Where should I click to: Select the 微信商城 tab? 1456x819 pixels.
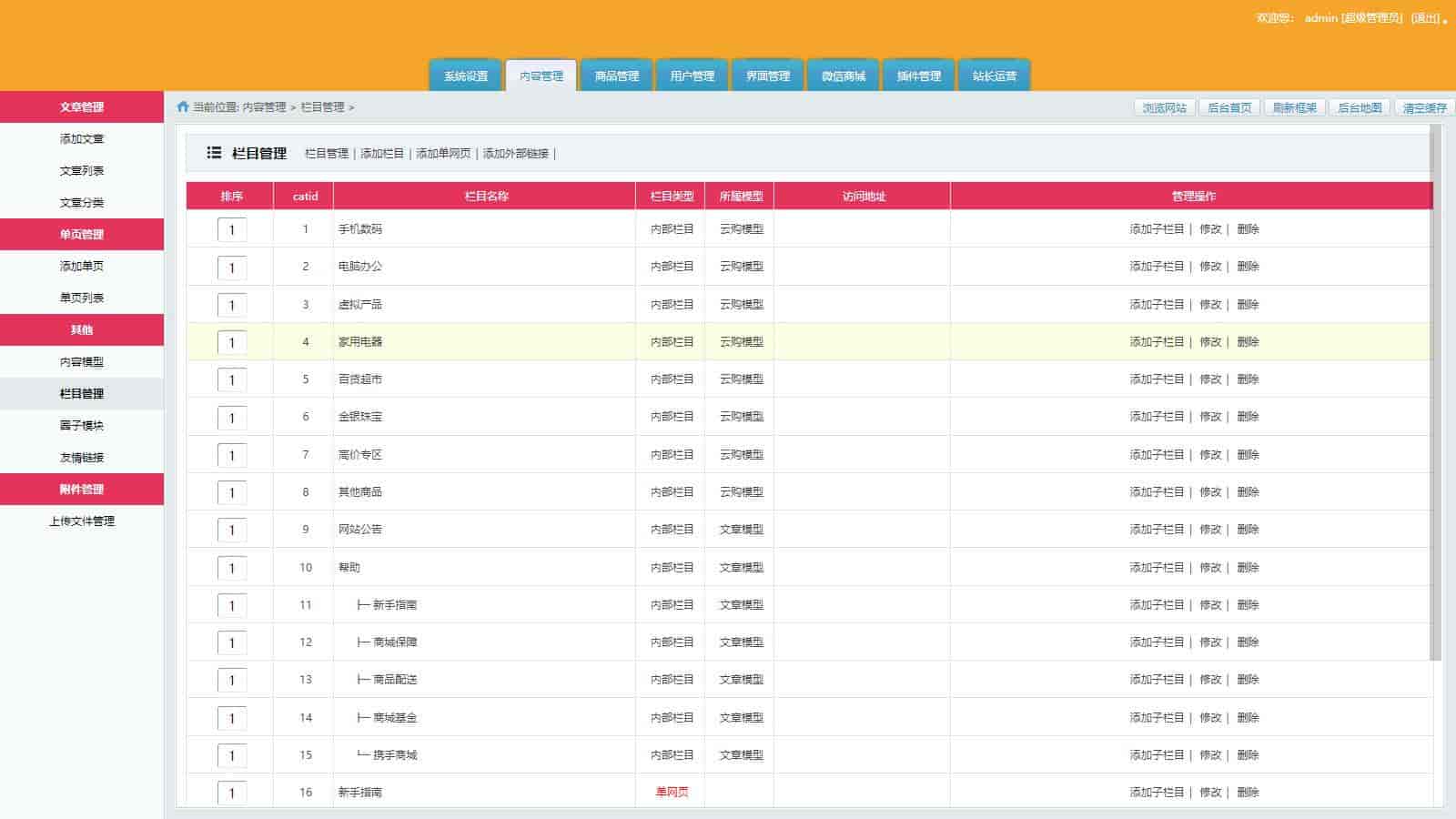[843, 76]
